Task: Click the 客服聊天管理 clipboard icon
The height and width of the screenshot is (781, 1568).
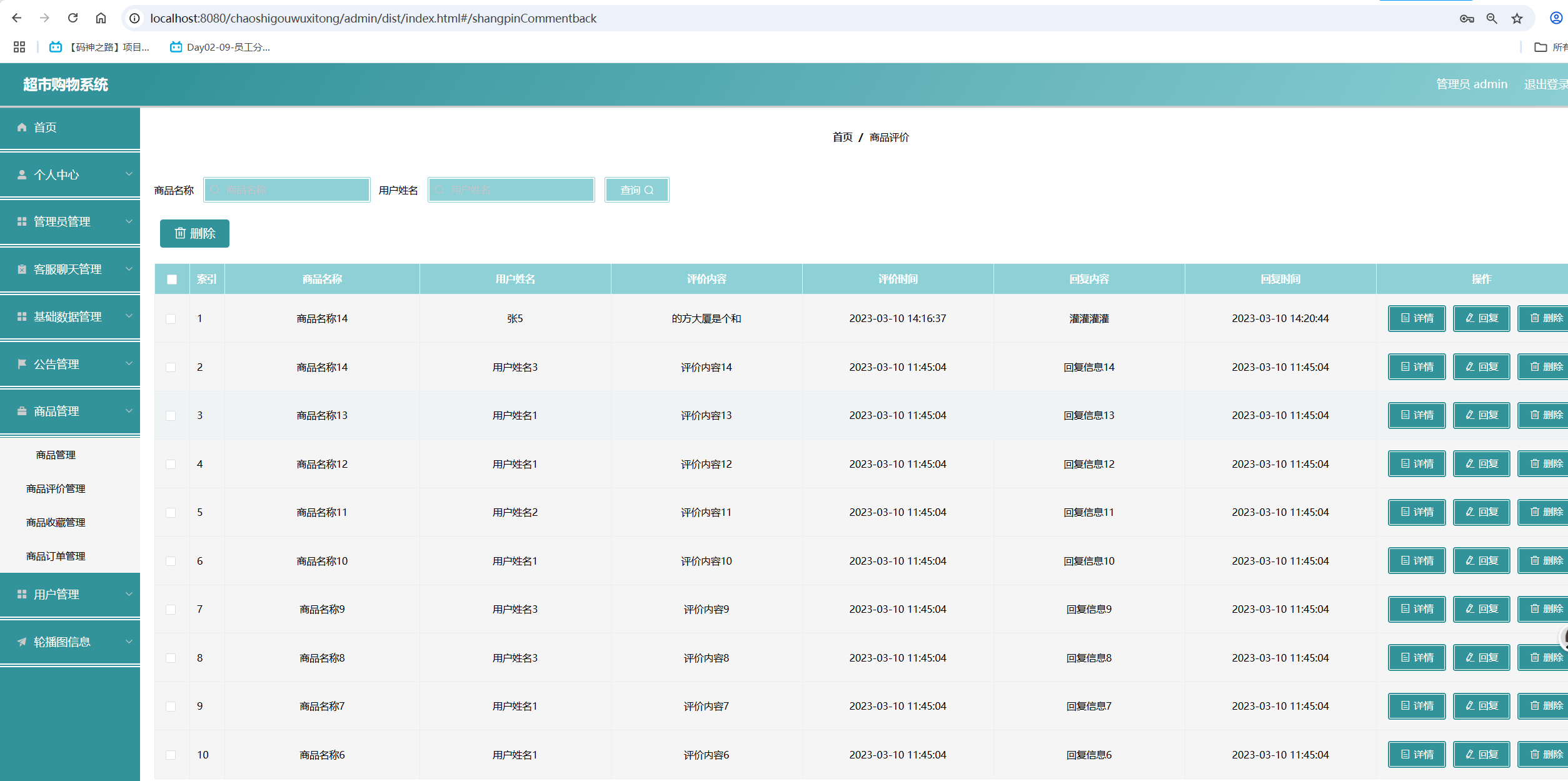Action: point(22,269)
